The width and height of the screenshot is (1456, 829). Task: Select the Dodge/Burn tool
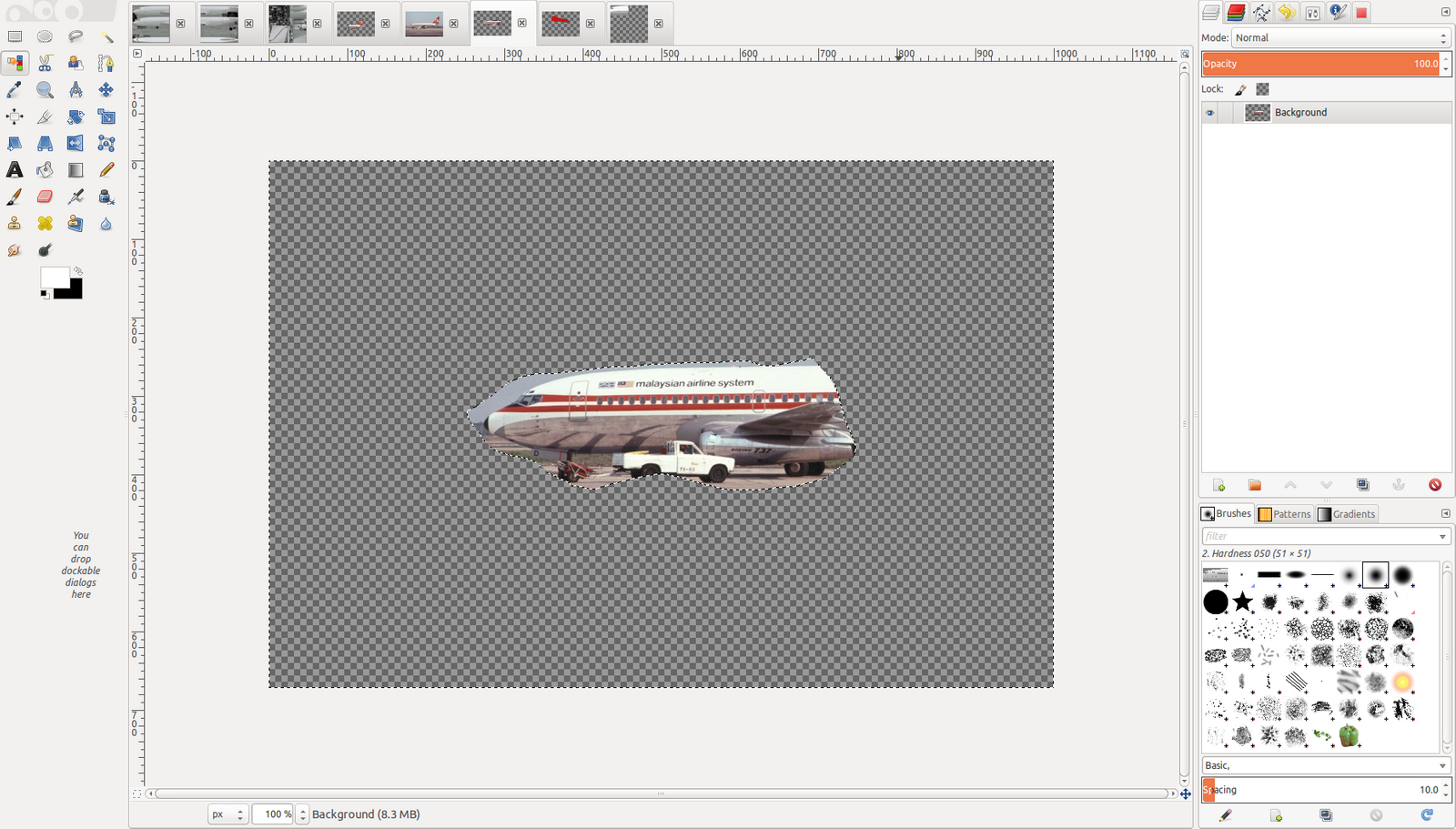click(45, 249)
